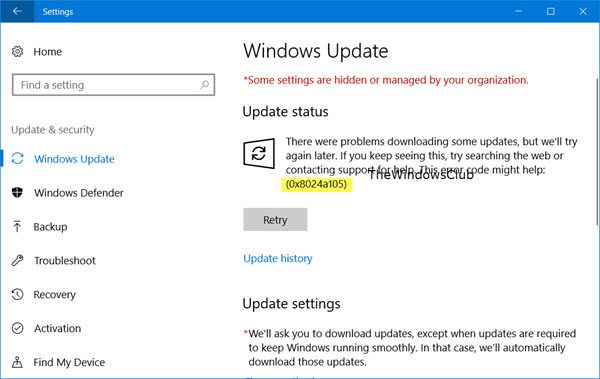600x379 pixels.
Task: Click the Home gear icon
Action: click(17, 51)
